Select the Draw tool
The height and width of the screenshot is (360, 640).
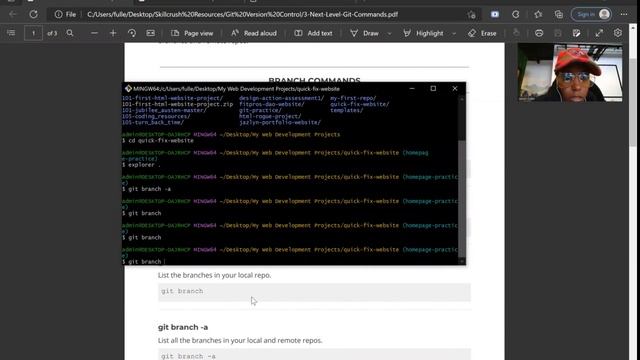pos(364,33)
